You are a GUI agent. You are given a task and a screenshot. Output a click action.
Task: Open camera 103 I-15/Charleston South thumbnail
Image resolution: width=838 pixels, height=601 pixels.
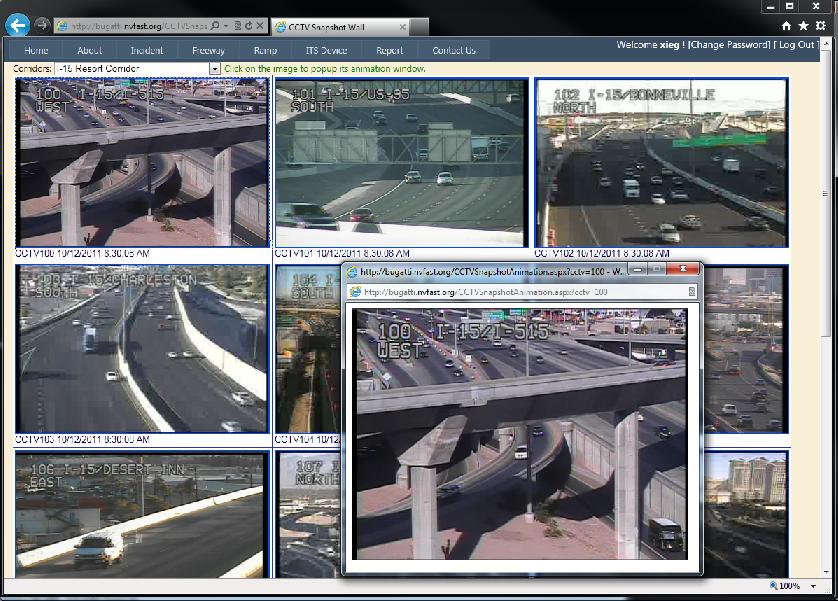coord(142,349)
